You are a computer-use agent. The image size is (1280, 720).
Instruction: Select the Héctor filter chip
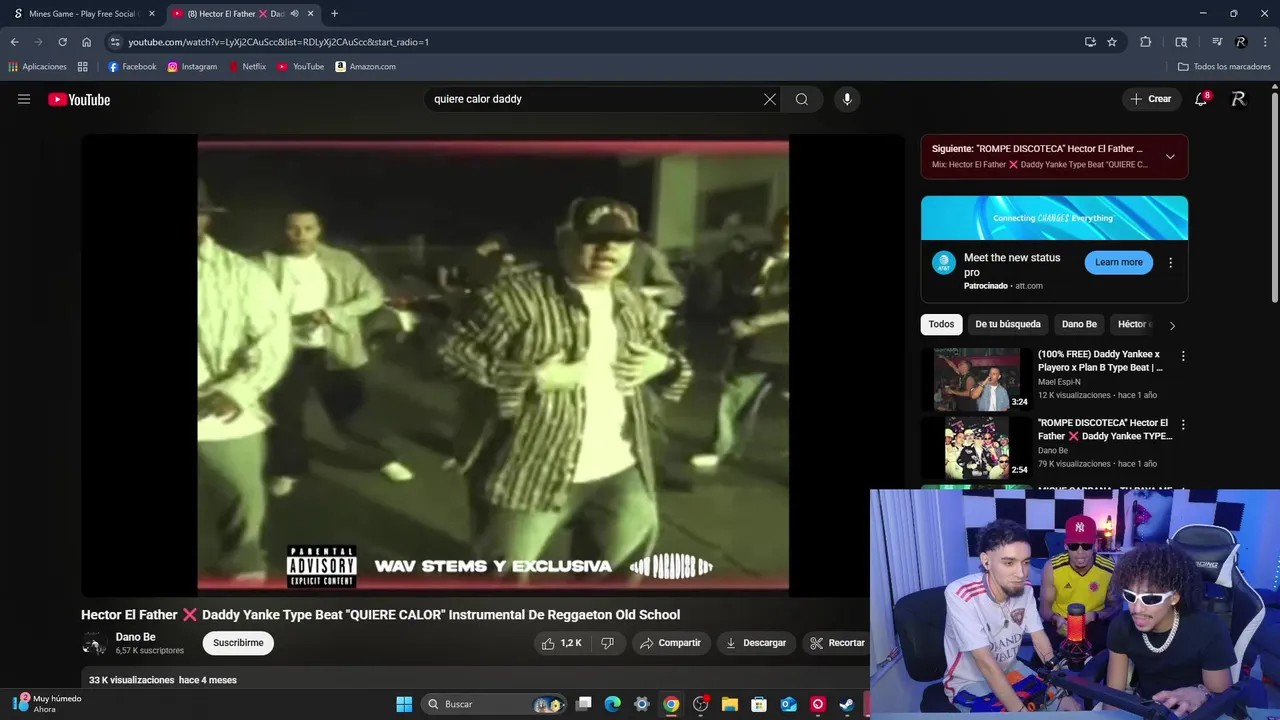pos(1132,324)
